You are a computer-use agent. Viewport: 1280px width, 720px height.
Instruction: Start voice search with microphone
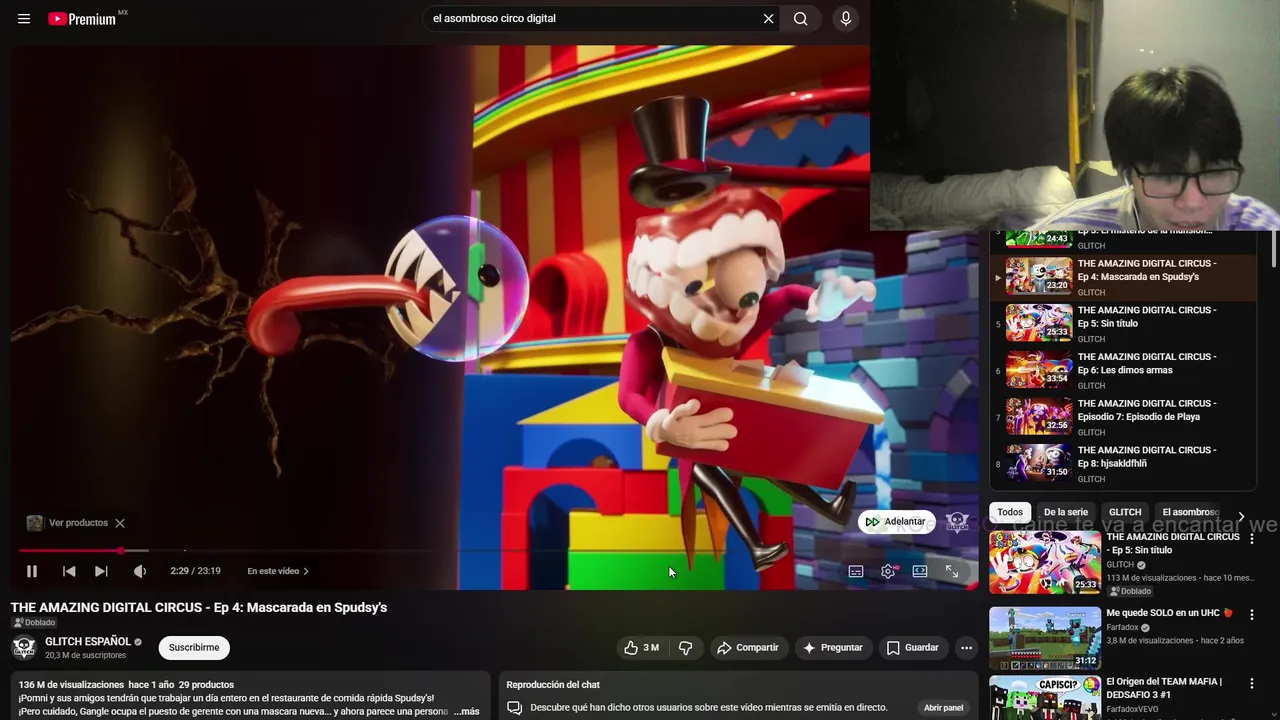(846, 18)
